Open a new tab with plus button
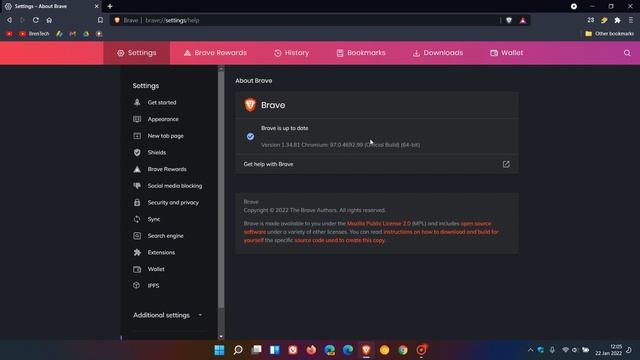This screenshot has width=640, height=360. click(x=110, y=6)
